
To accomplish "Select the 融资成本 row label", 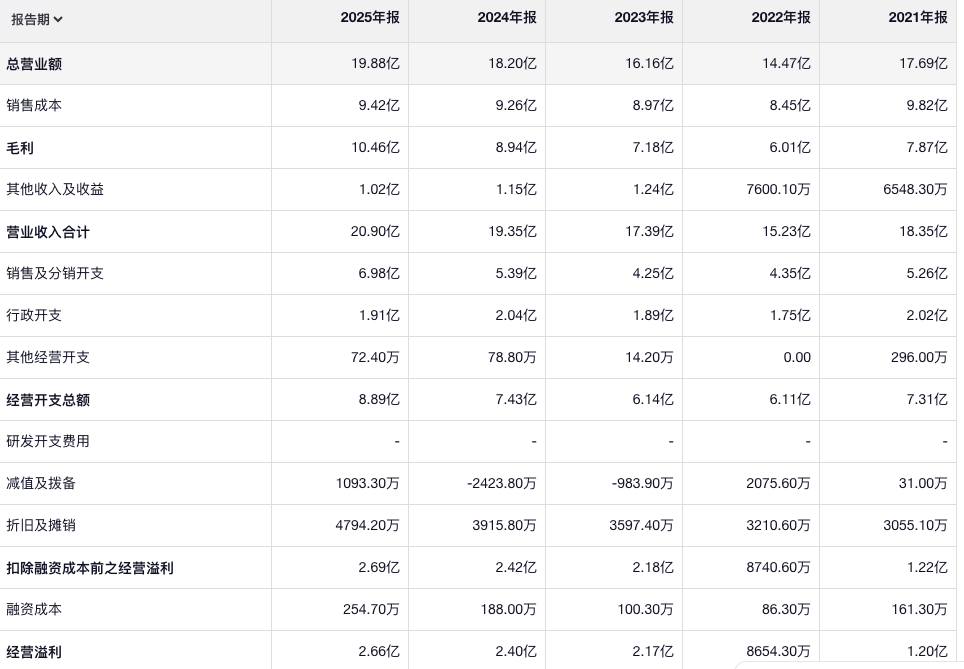I will pyautogui.click(x=34, y=610).
